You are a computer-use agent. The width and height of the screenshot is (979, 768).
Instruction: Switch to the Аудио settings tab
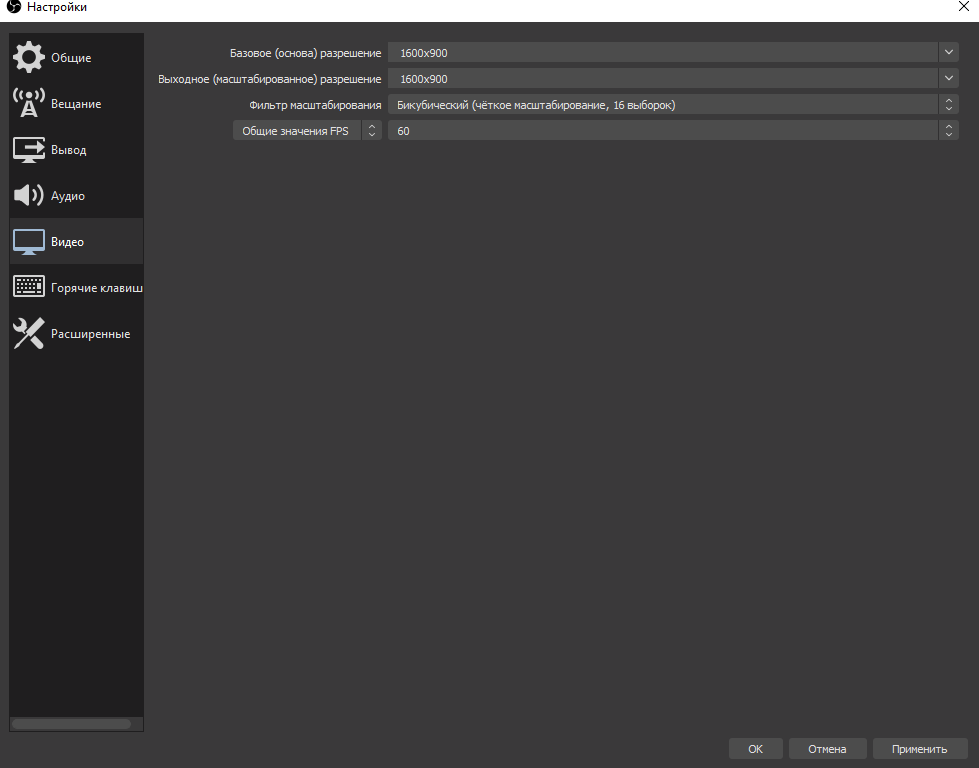click(x=68, y=196)
